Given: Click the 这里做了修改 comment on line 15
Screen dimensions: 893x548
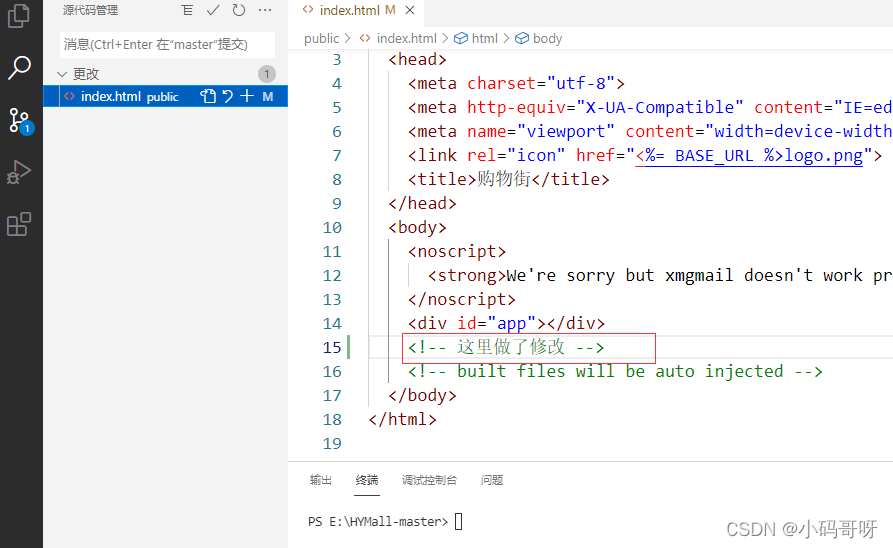Looking at the screenshot, I should [506, 347].
